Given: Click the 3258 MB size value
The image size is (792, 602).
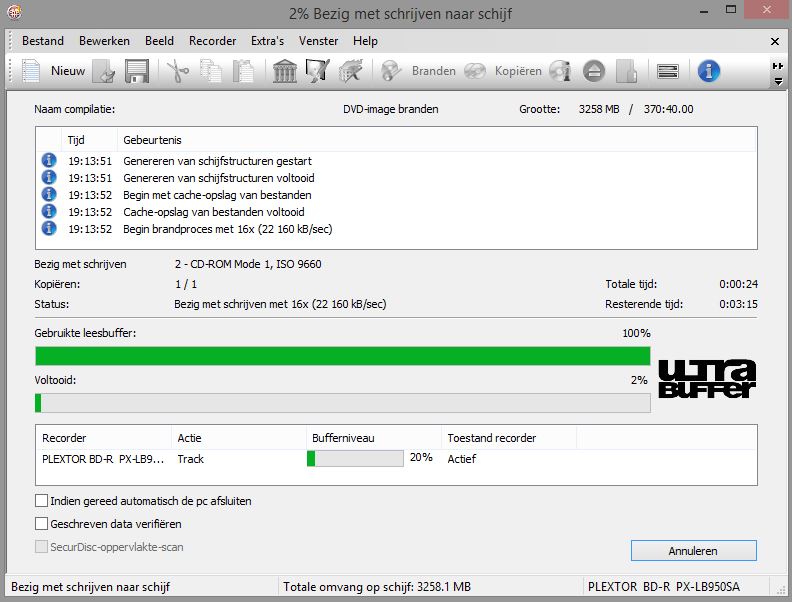Looking at the screenshot, I should 599,109.
